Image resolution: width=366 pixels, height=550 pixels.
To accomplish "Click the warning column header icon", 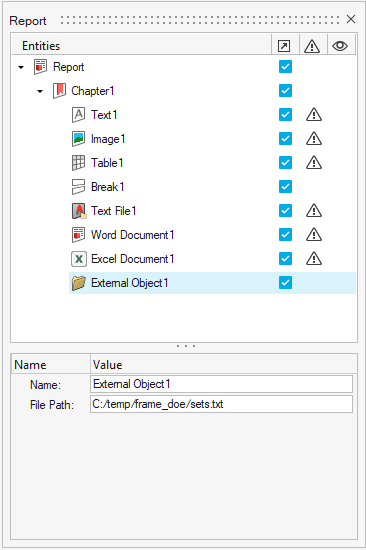I will 312,46.
